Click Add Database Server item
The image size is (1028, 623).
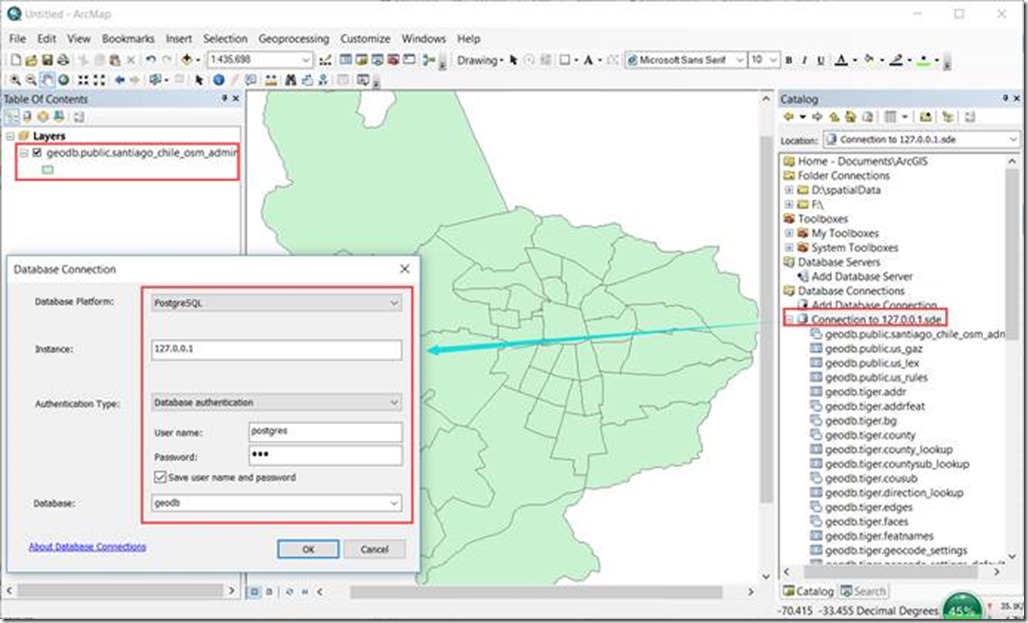point(861,277)
